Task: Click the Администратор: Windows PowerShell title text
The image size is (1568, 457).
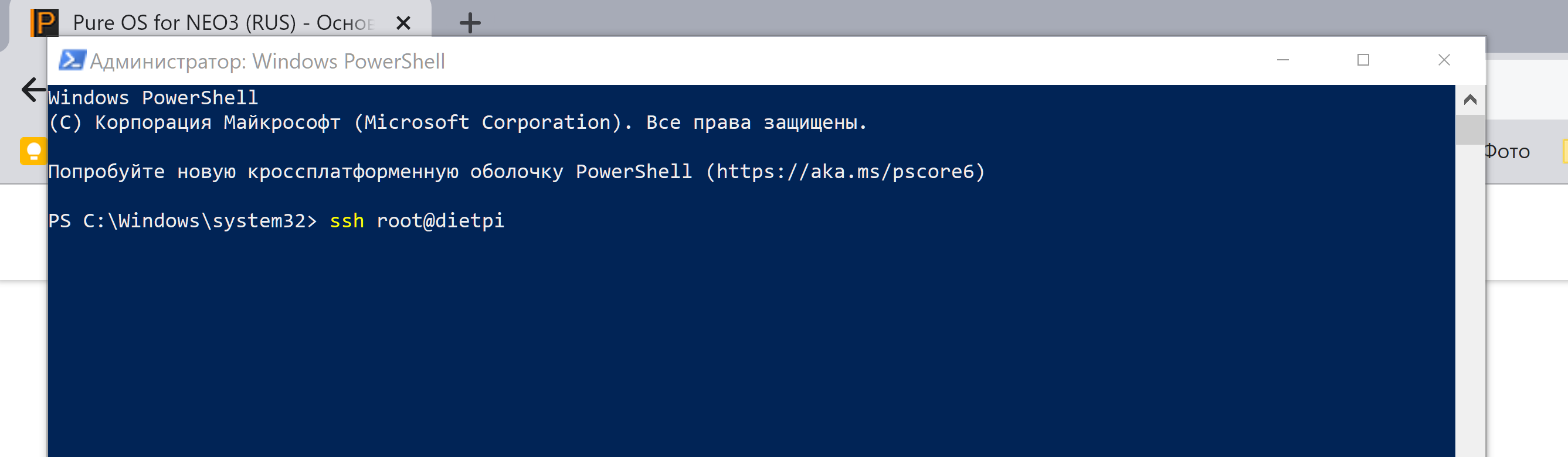Action: 267,61
